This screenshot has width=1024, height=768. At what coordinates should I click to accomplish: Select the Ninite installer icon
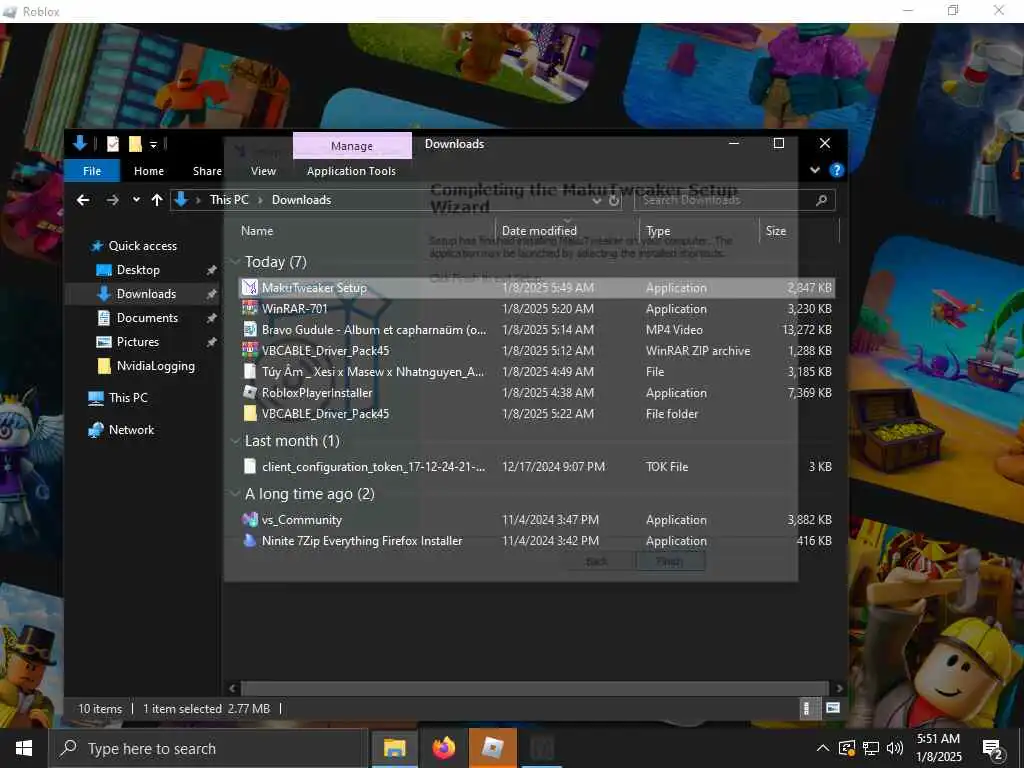(x=249, y=541)
